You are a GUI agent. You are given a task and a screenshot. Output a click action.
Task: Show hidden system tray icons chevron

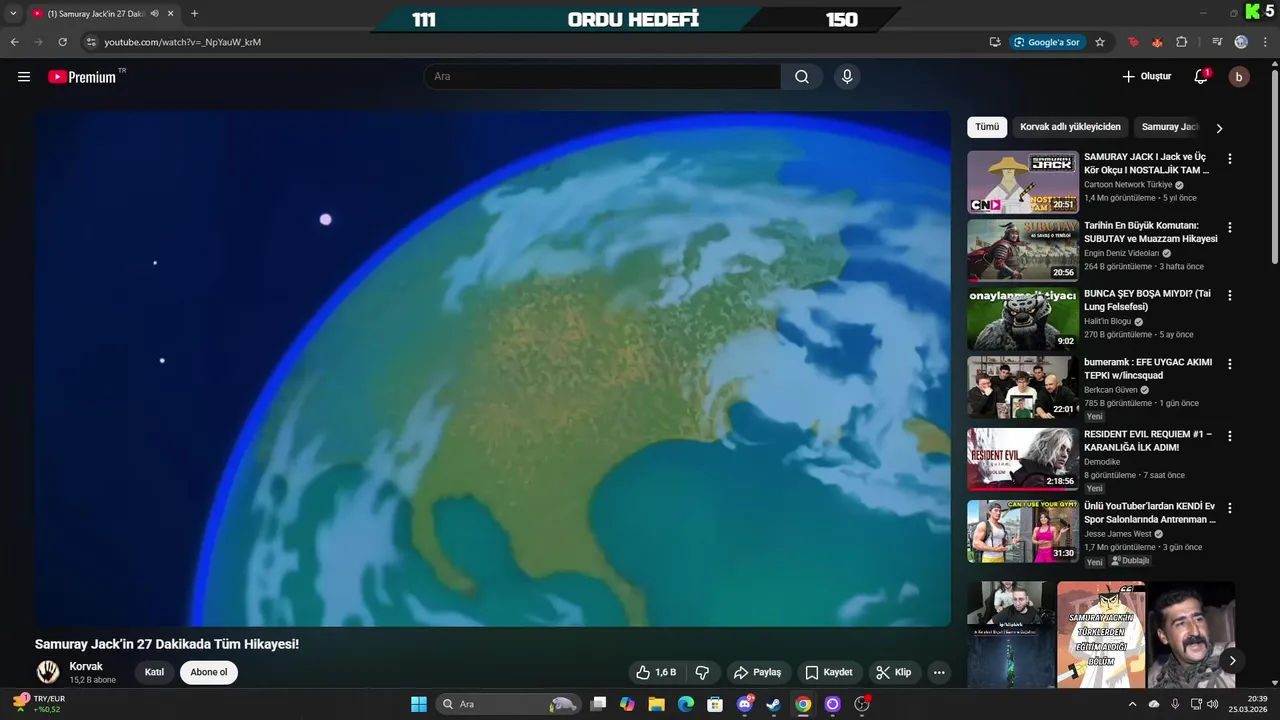click(1132, 704)
